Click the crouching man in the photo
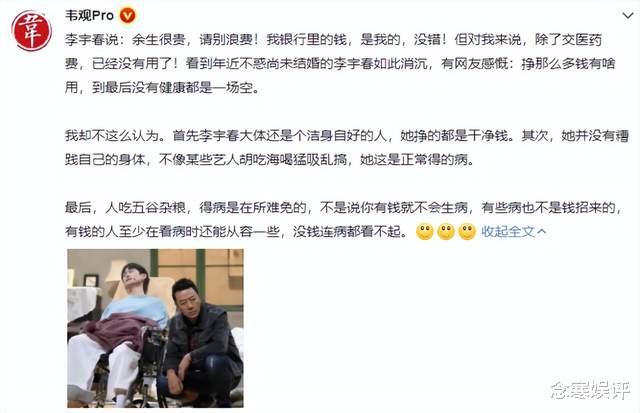 200,343
